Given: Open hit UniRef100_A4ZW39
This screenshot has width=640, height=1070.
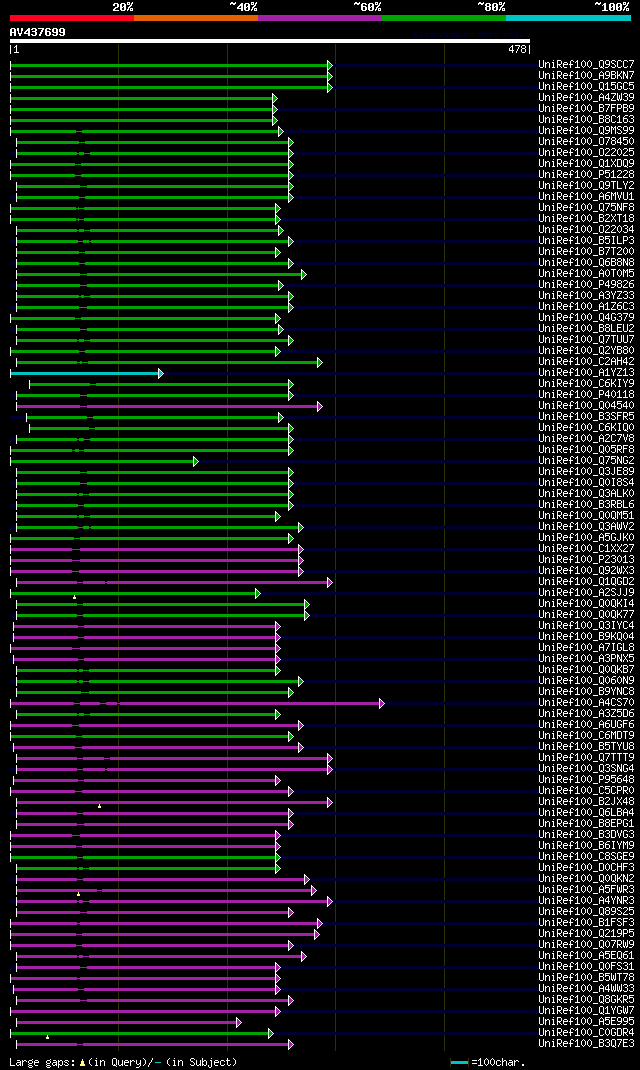Looking at the screenshot, I should click(586, 98).
